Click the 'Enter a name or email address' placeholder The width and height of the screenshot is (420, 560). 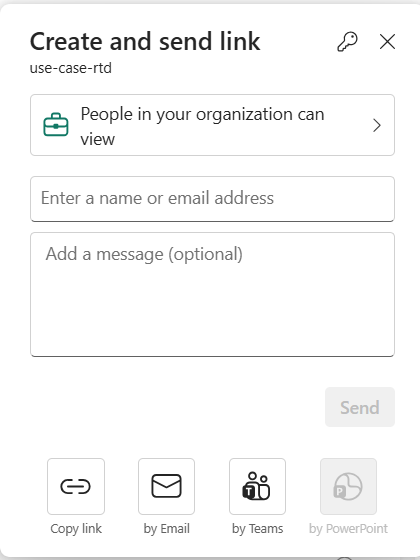tap(157, 198)
